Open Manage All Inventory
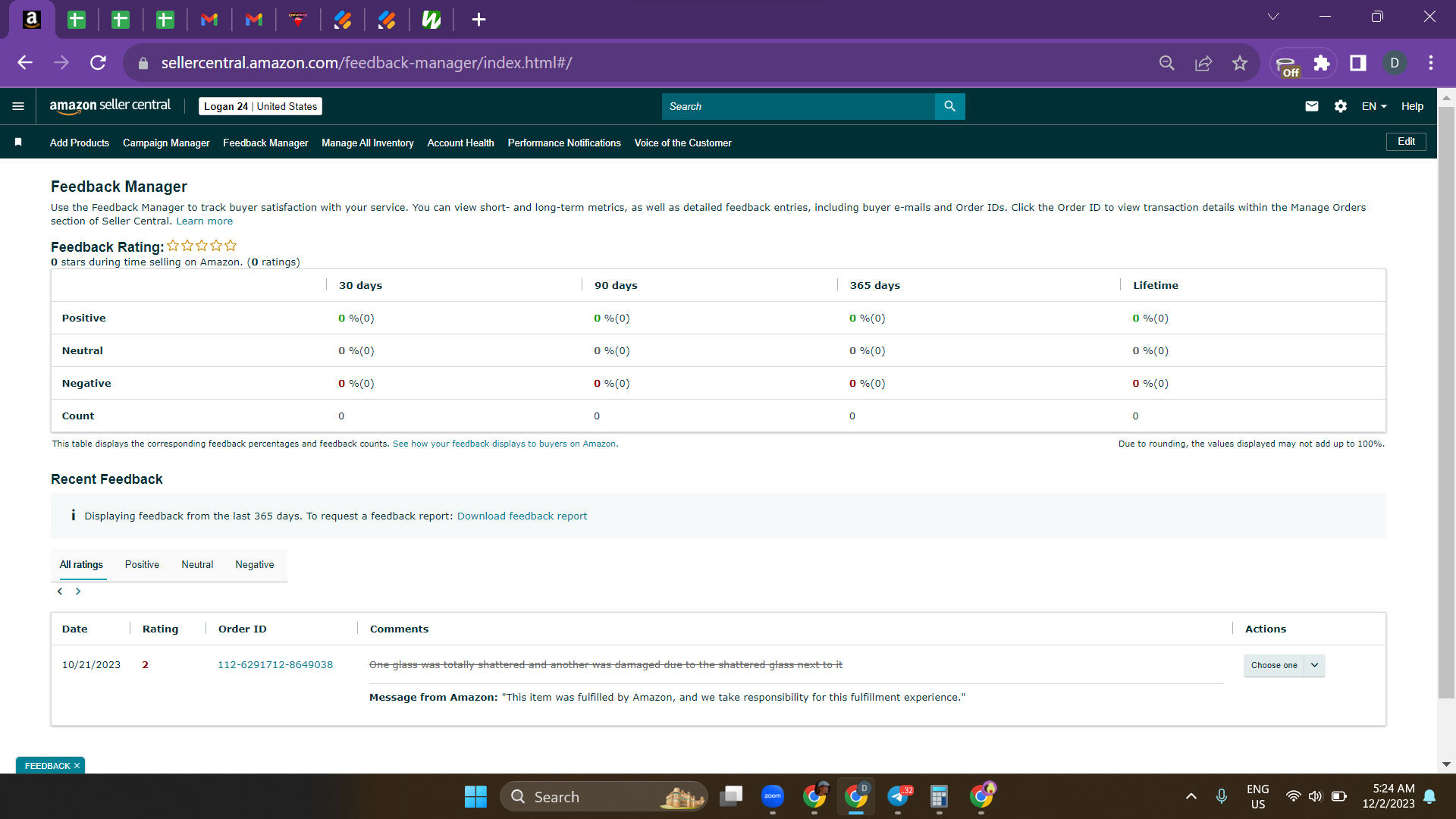Screen dimensions: 1456x819 pyautogui.click(x=368, y=143)
